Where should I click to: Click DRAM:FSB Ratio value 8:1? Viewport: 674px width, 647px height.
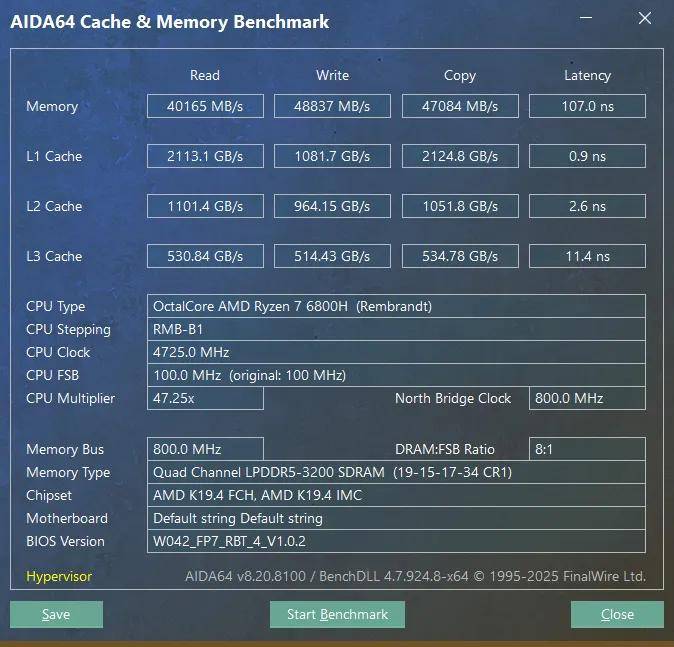click(x=587, y=449)
